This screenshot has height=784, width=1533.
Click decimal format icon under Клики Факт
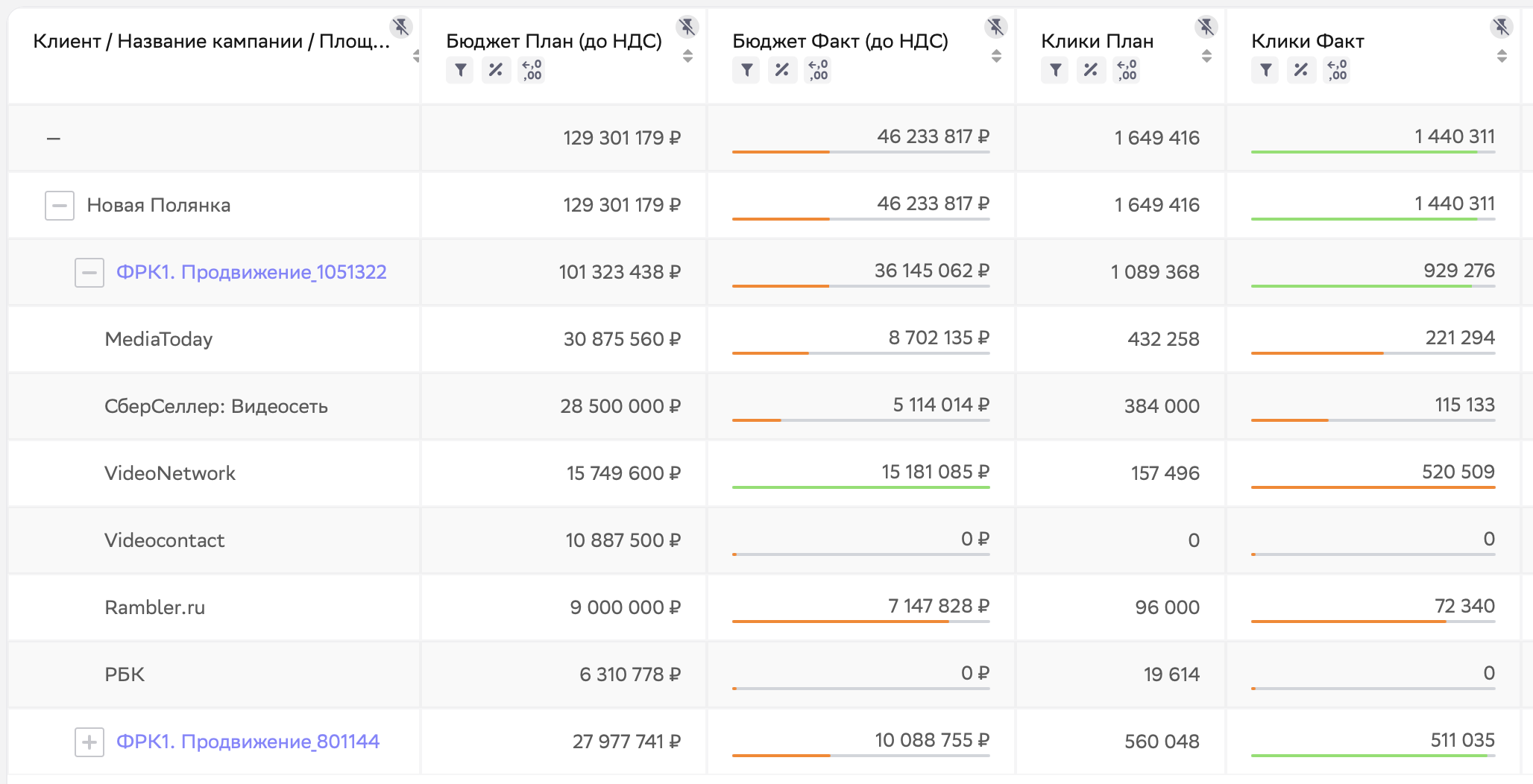pos(1337,71)
